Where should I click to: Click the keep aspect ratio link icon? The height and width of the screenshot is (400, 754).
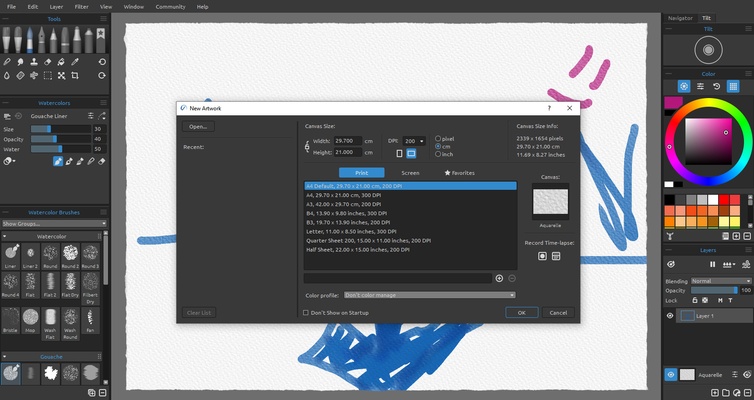pyautogui.click(x=307, y=146)
